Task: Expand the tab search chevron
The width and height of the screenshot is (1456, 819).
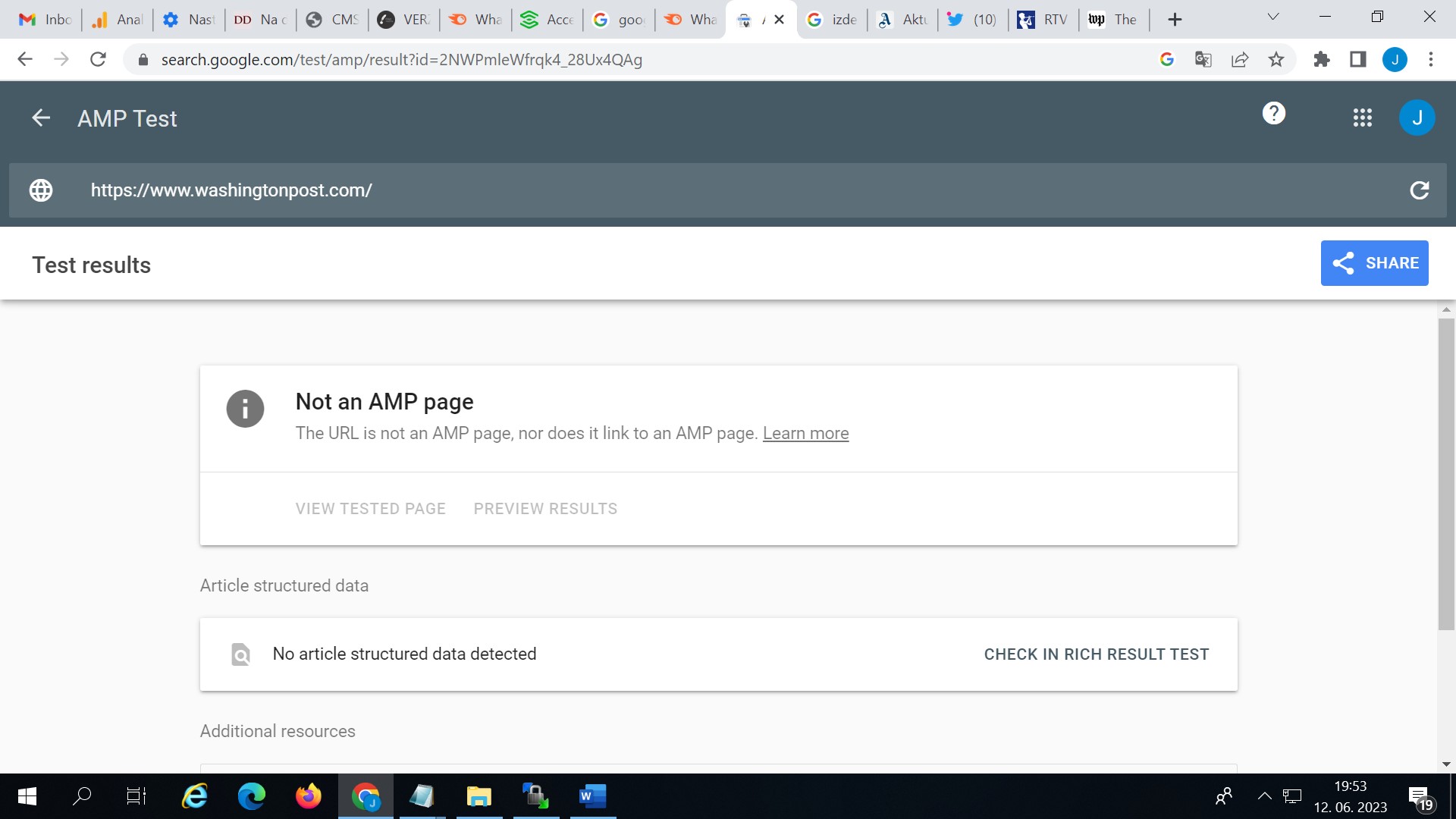Action: pos(1273,17)
